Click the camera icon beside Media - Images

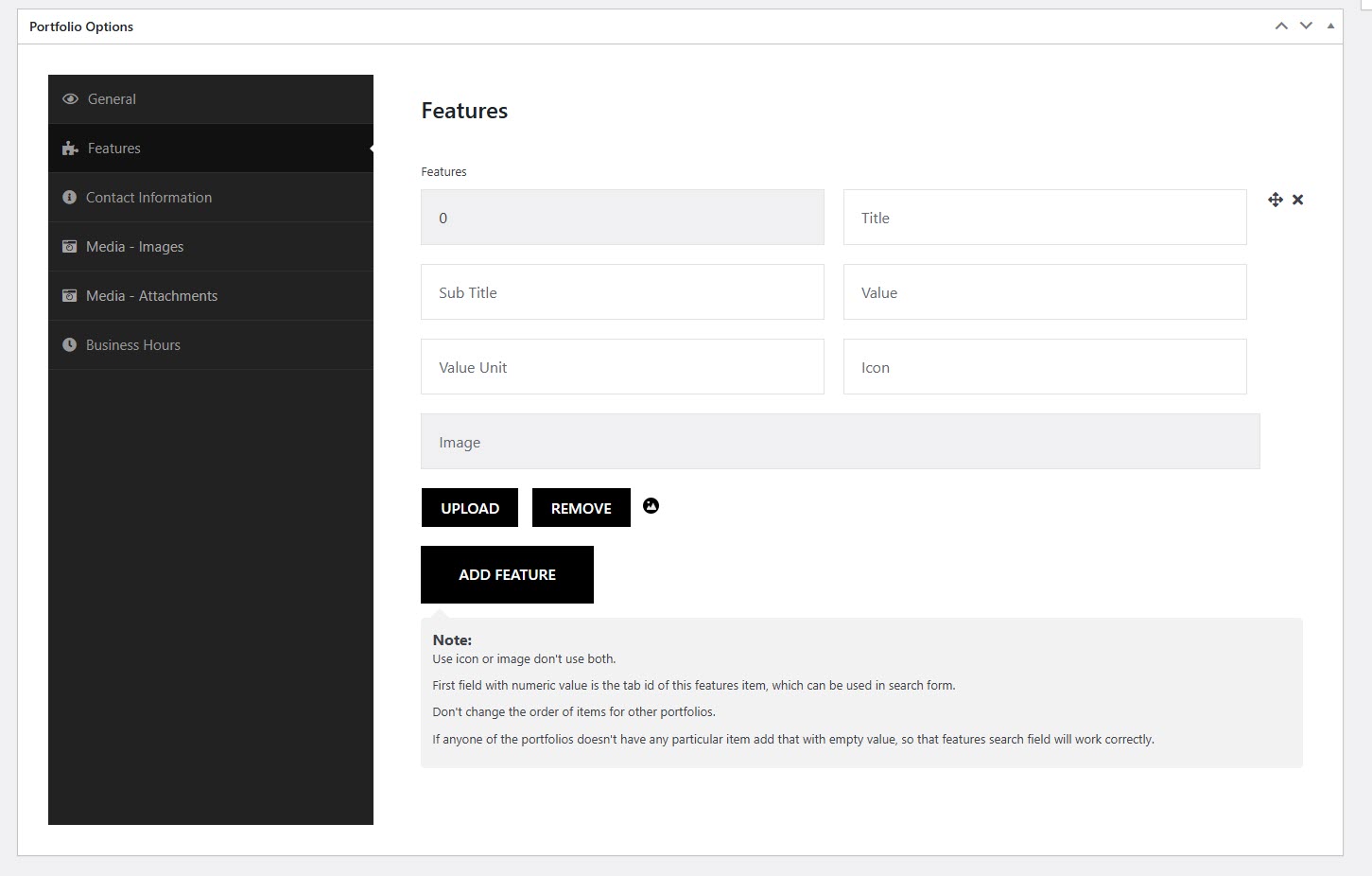click(69, 247)
